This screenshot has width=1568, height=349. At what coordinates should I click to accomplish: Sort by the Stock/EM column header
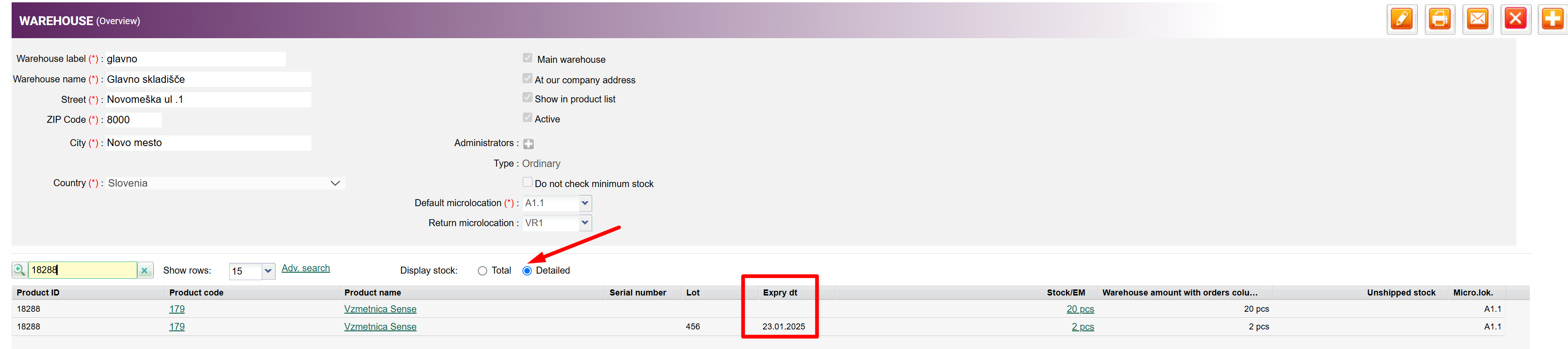[x=1066, y=292]
